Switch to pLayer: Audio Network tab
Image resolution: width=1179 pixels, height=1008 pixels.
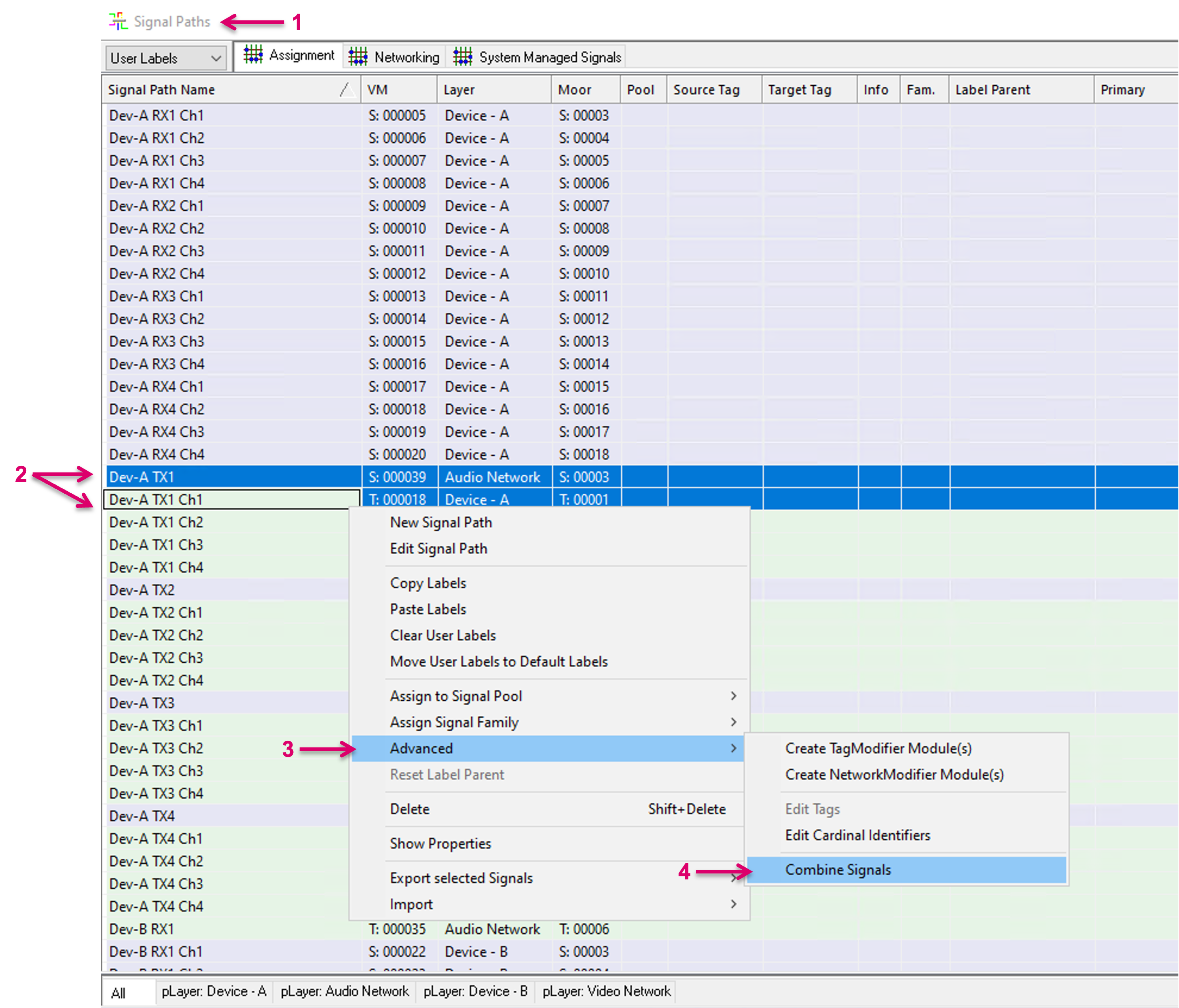[x=344, y=991]
